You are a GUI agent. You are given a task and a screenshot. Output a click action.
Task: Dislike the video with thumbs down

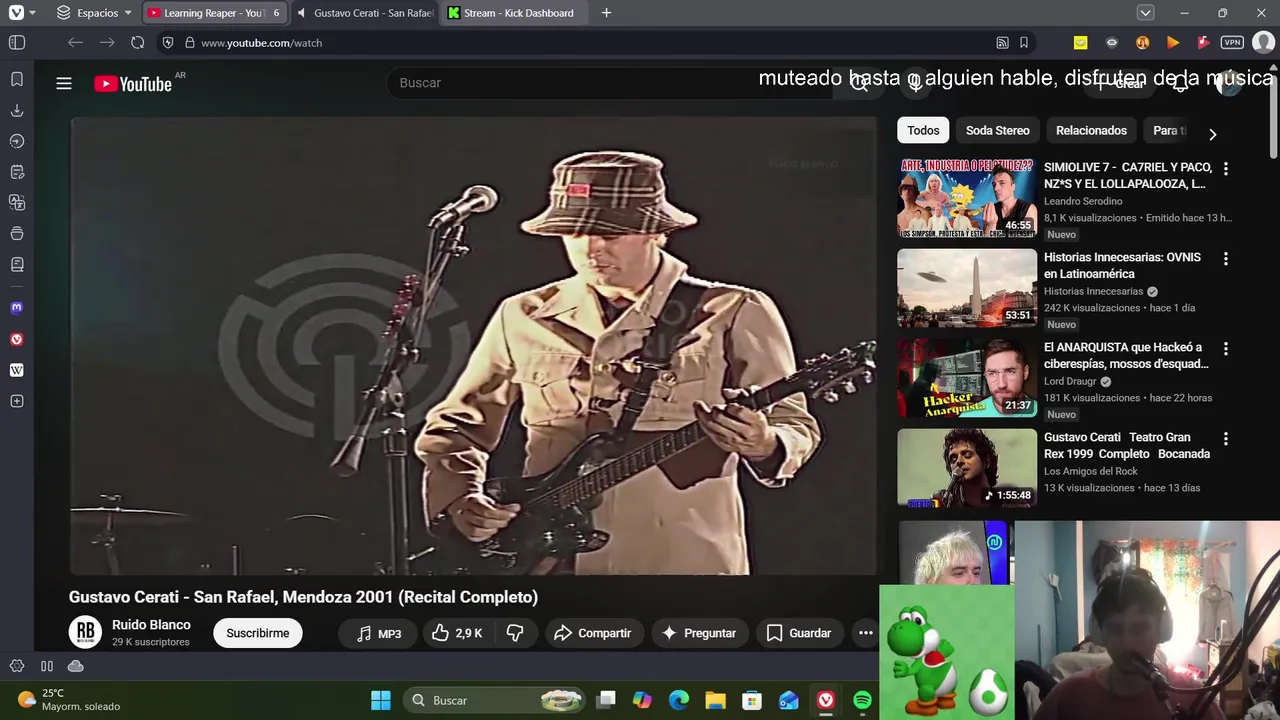pyautogui.click(x=515, y=633)
